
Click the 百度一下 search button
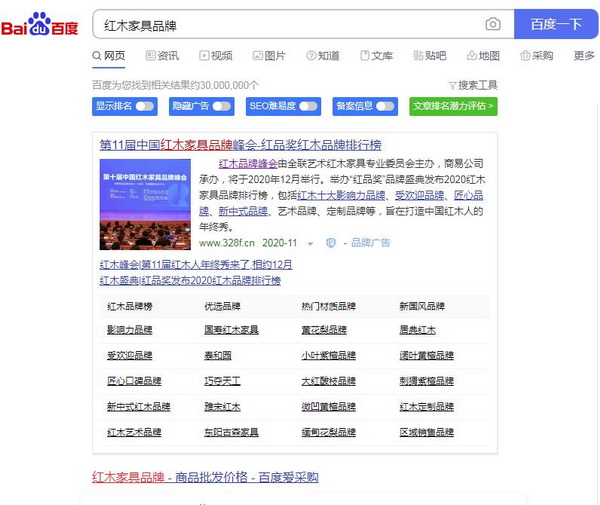(x=556, y=24)
